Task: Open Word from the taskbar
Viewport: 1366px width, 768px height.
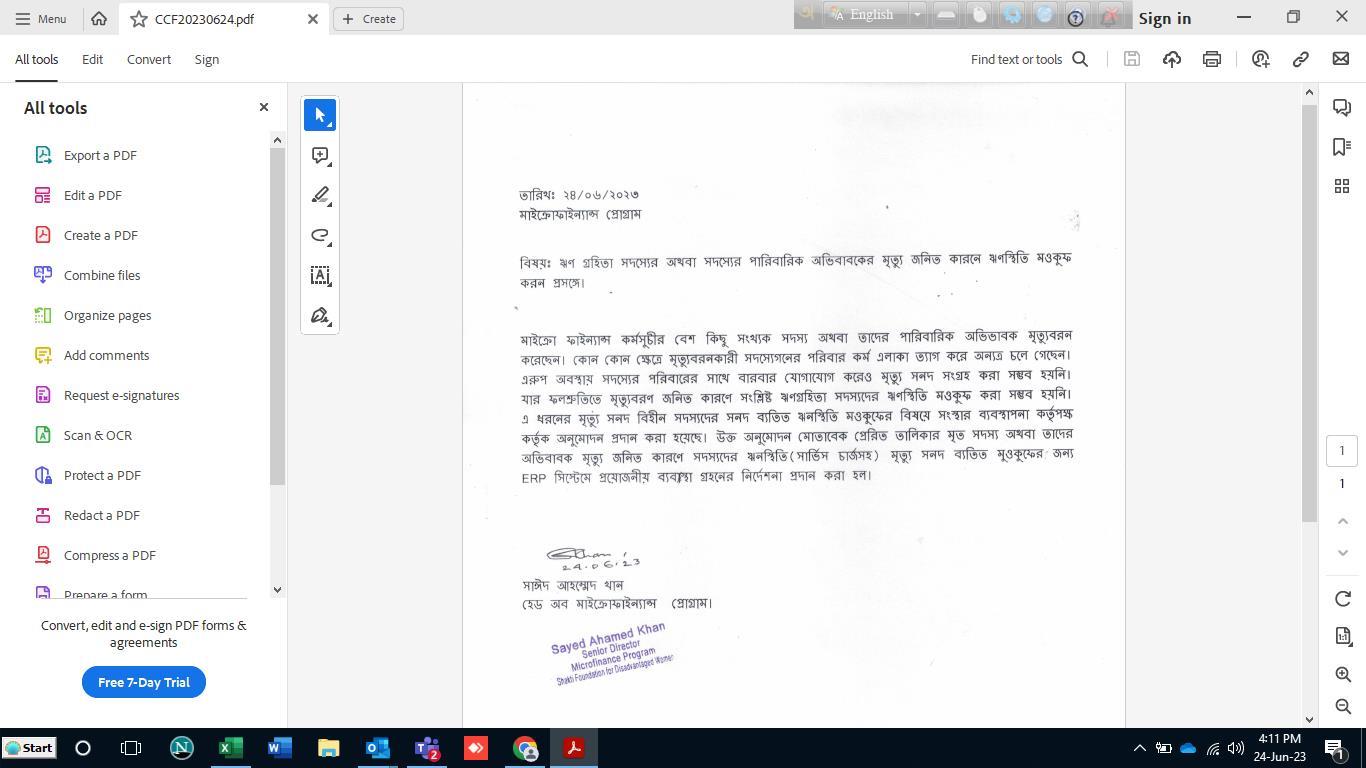Action: [x=280, y=748]
